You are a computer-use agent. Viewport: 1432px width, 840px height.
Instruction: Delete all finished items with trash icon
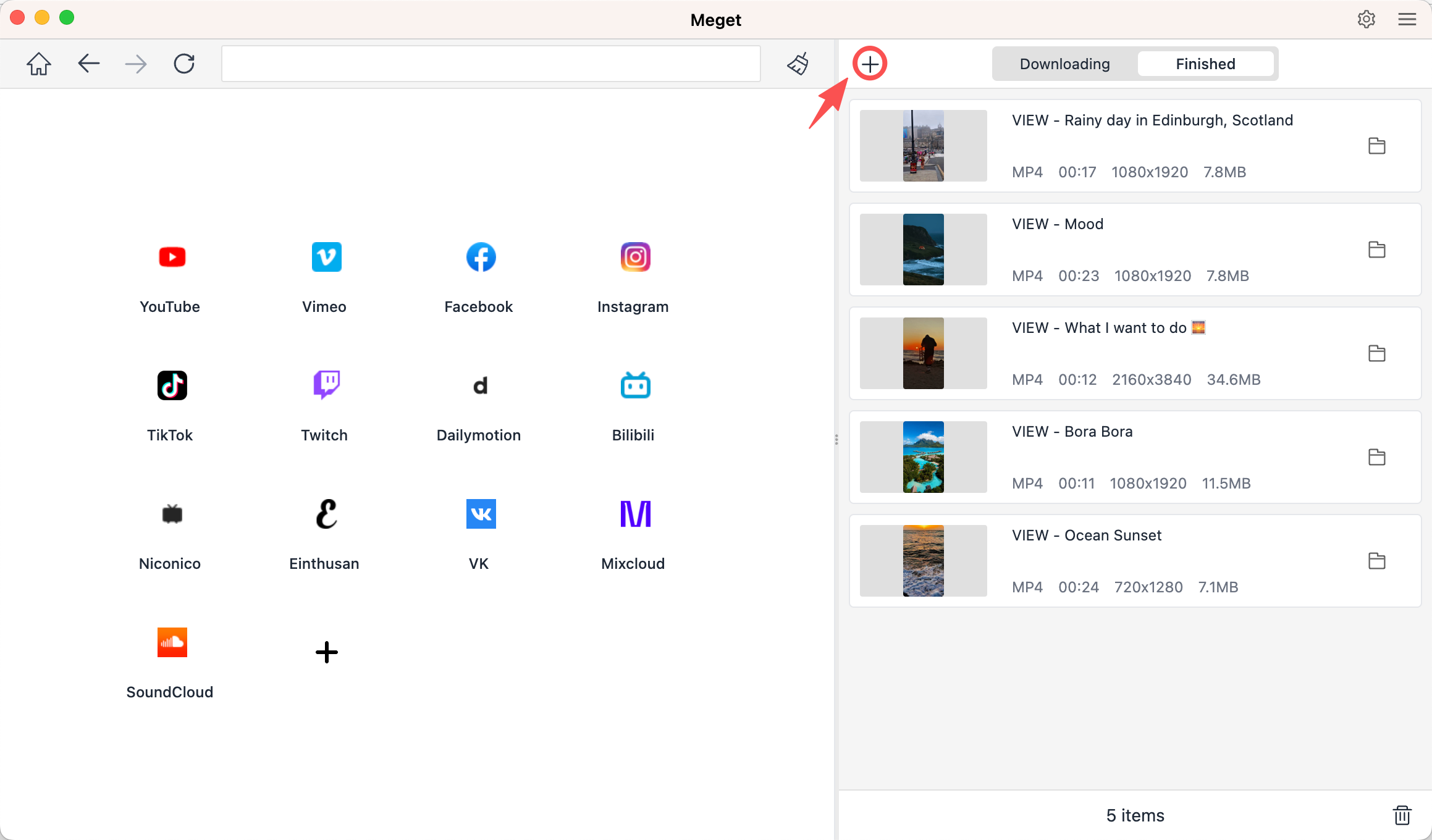[x=1402, y=815]
